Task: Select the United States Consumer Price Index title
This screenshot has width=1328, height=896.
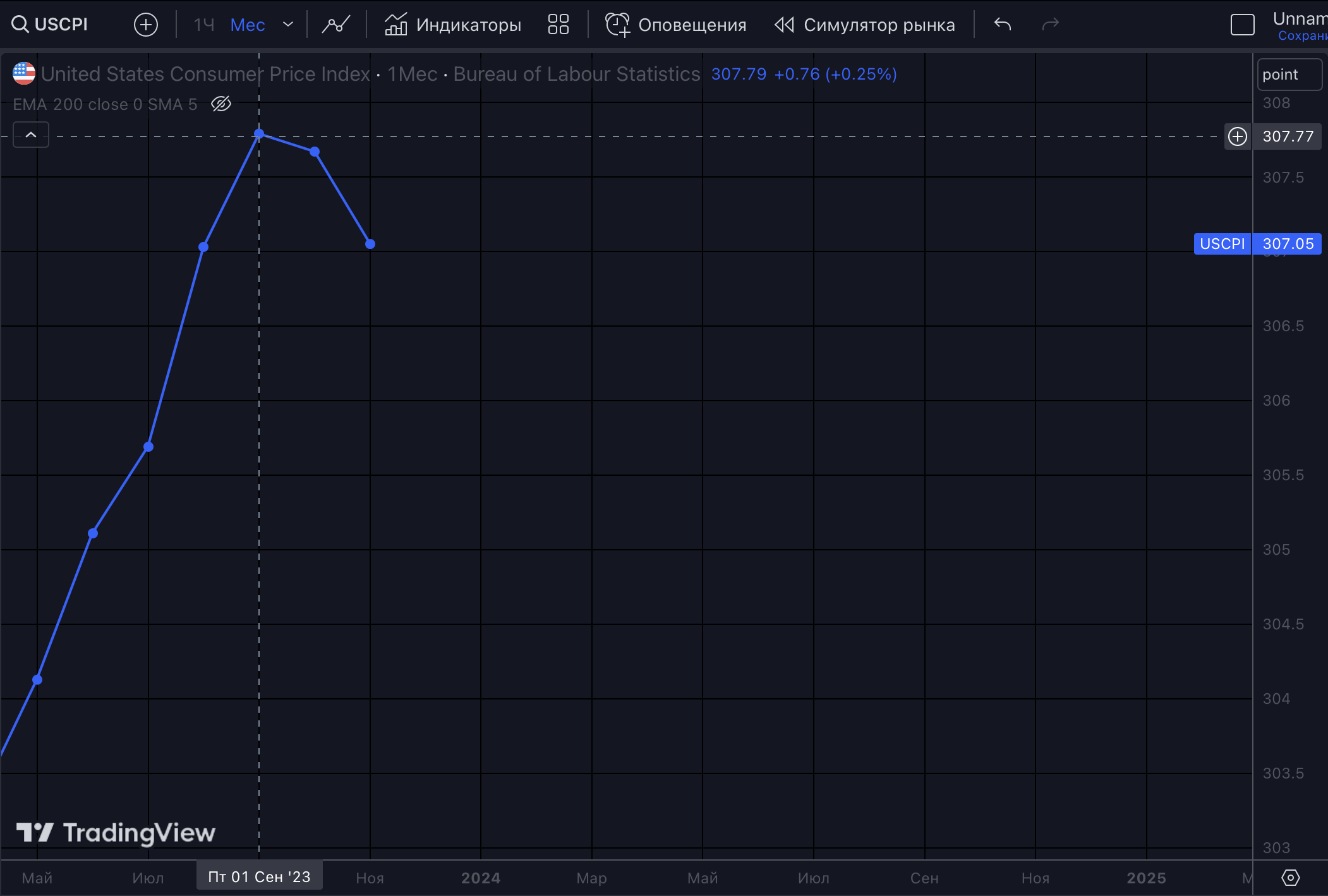Action: (x=205, y=74)
